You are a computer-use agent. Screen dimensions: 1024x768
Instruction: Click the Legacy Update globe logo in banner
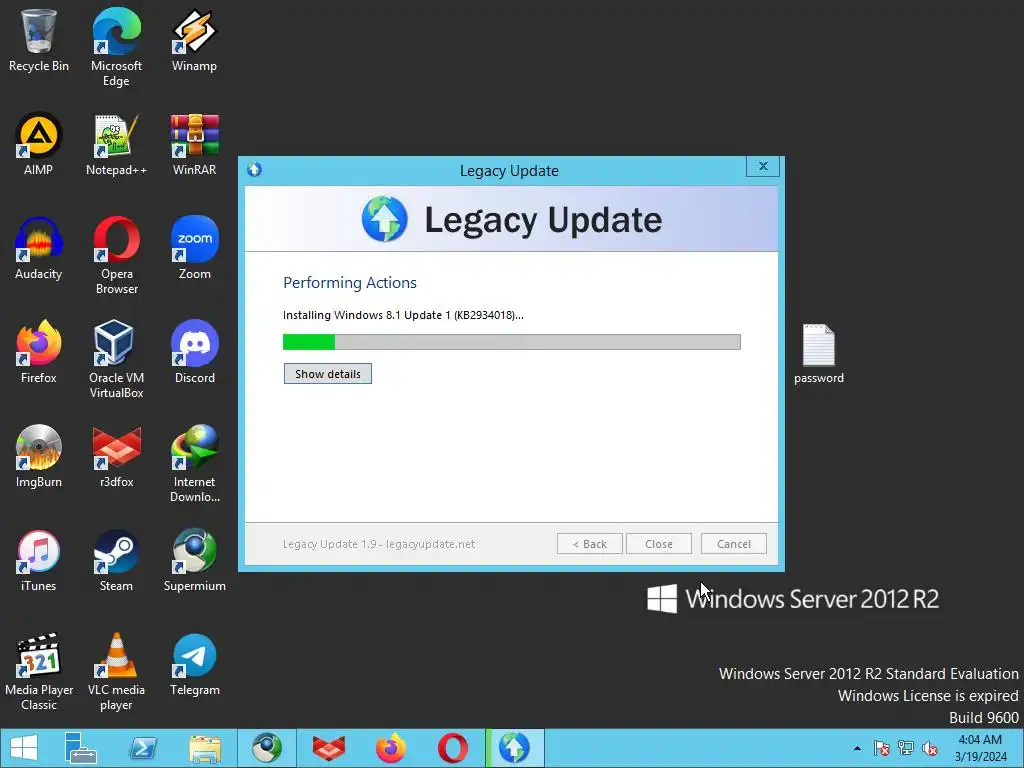tap(385, 219)
